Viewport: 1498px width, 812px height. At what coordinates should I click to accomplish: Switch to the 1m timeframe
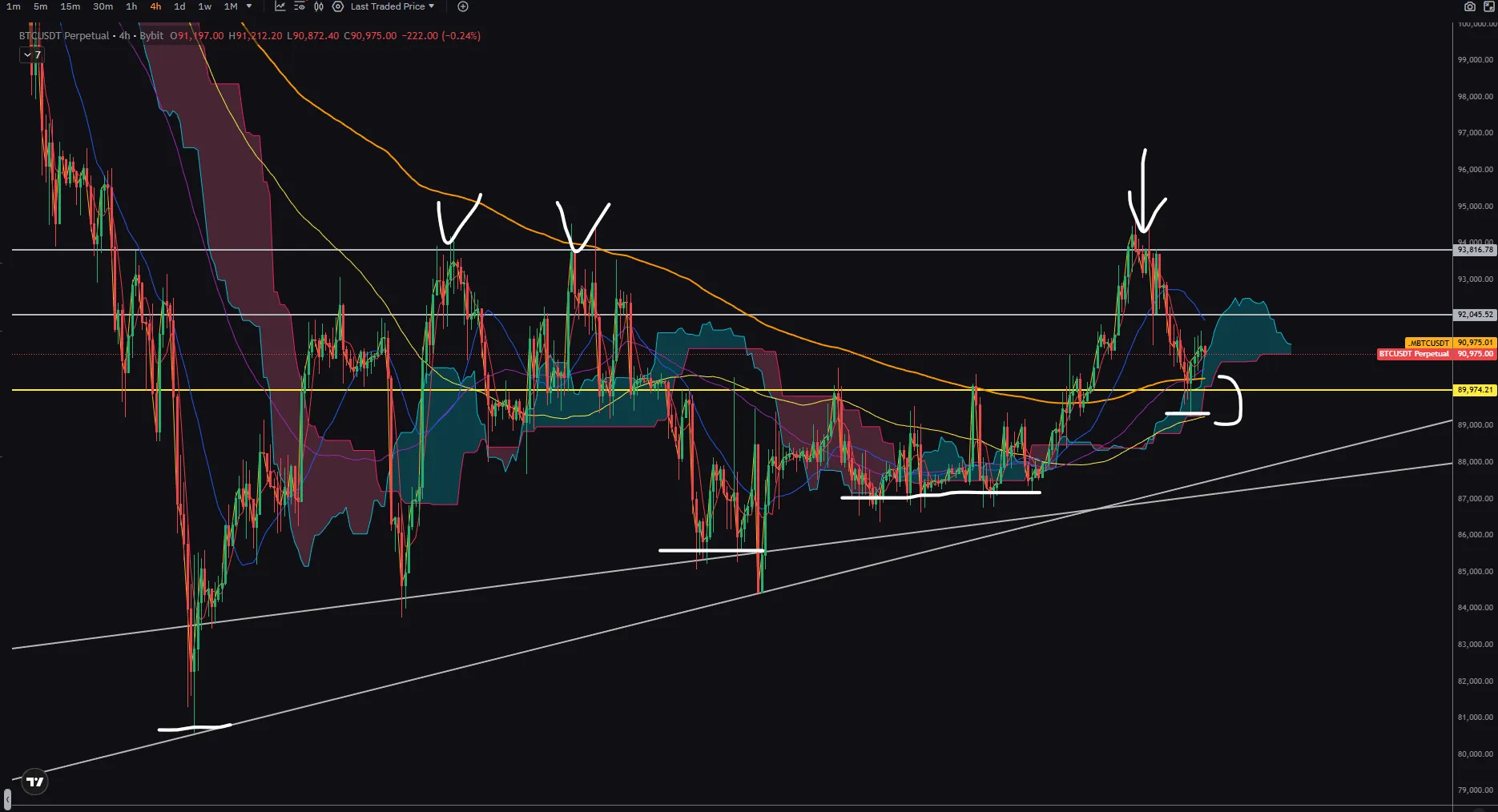point(14,6)
